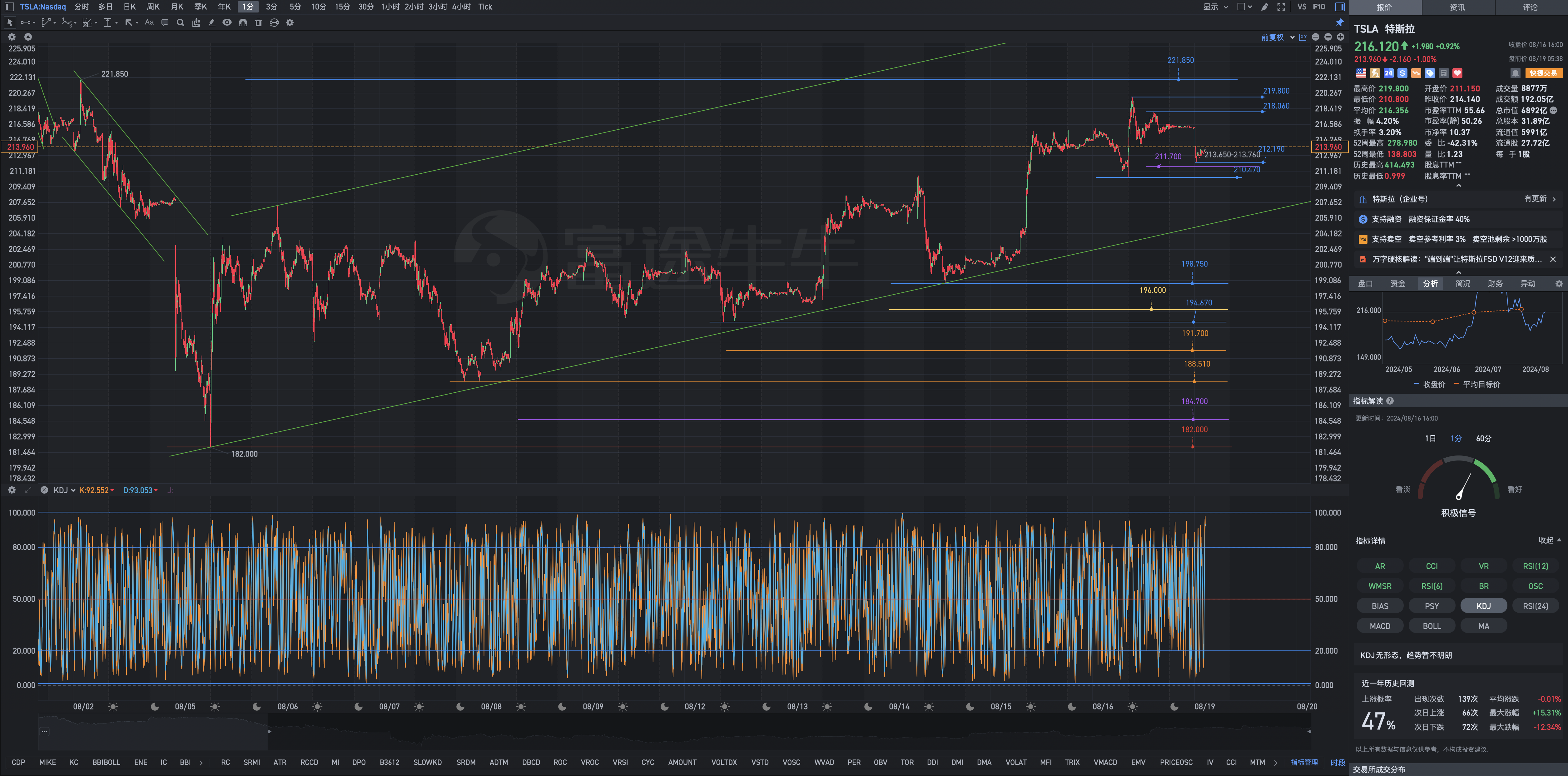The height and width of the screenshot is (776, 1568).
Task: Open the 前复权 adjustment dropdown
Action: (1278, 37)
